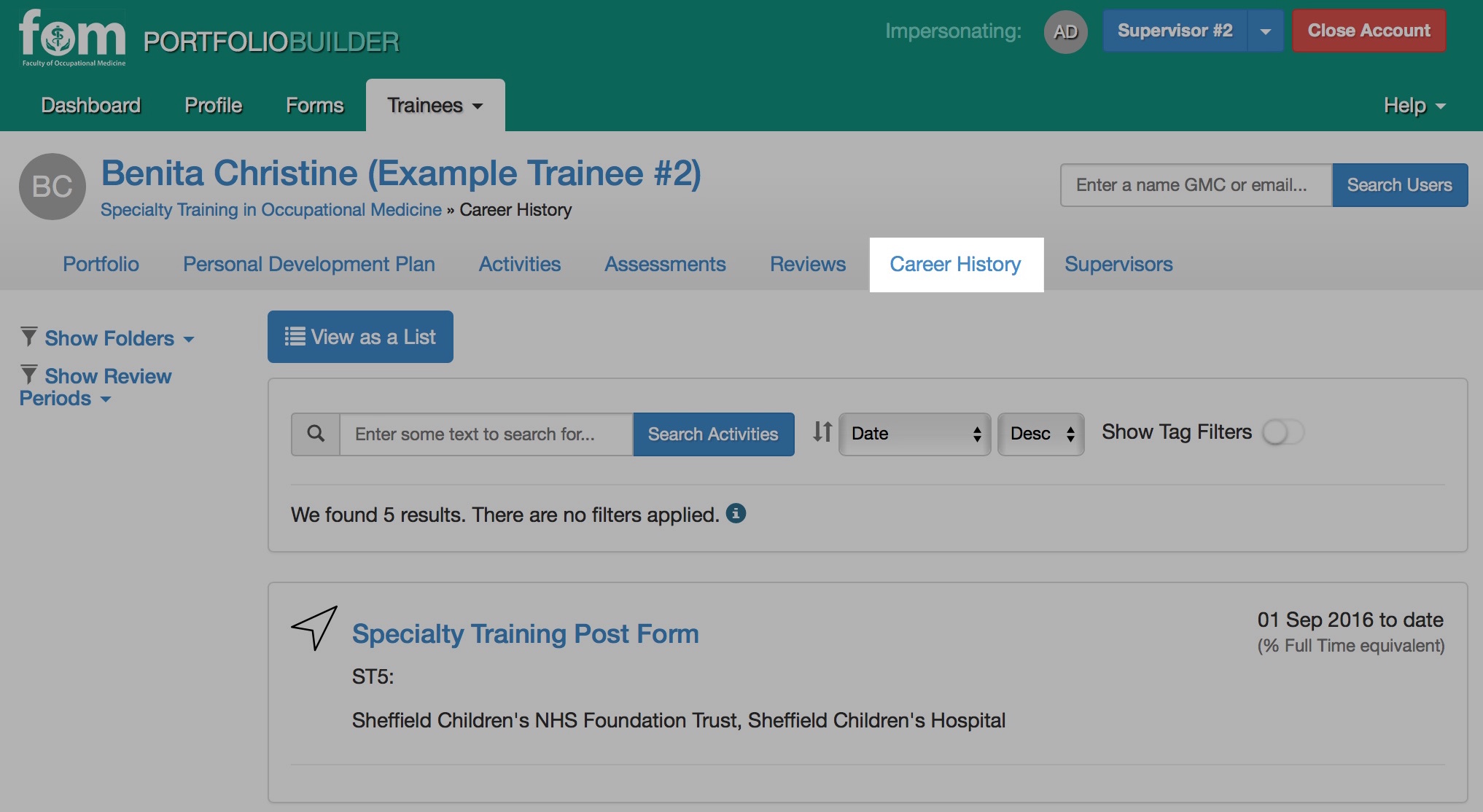Open the Help dropdown menu
Screen dimensions: 1483x812
pyautogui.click(x=1414, y=106)
